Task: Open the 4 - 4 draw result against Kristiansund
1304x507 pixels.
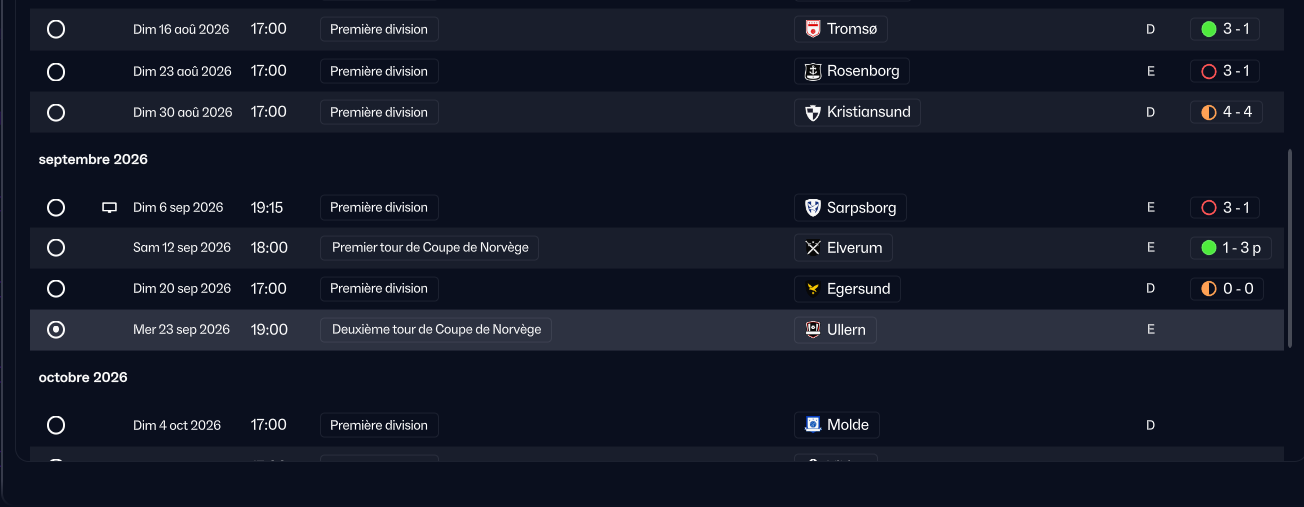Action: [x=1226, y=112]
